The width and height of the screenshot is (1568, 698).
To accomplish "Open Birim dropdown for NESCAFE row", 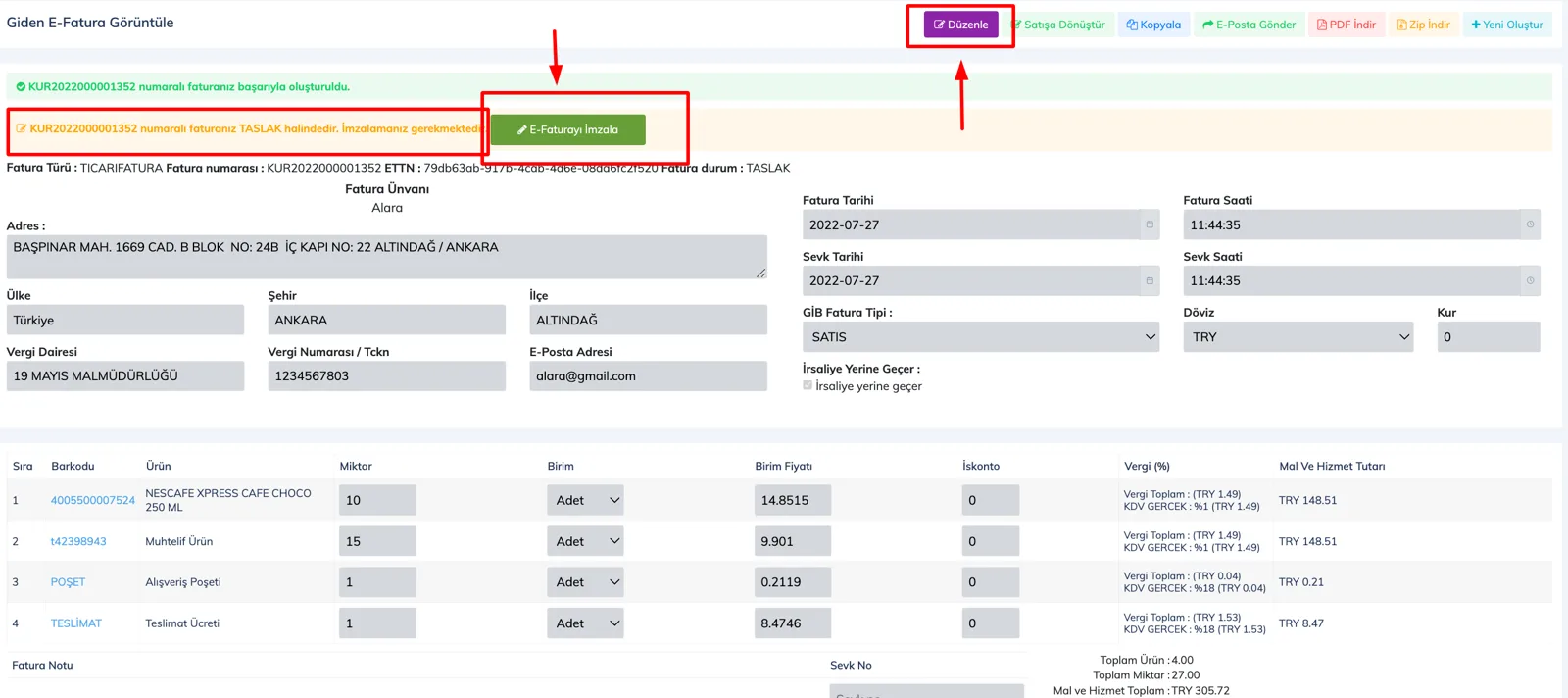I will pos(585,500).
